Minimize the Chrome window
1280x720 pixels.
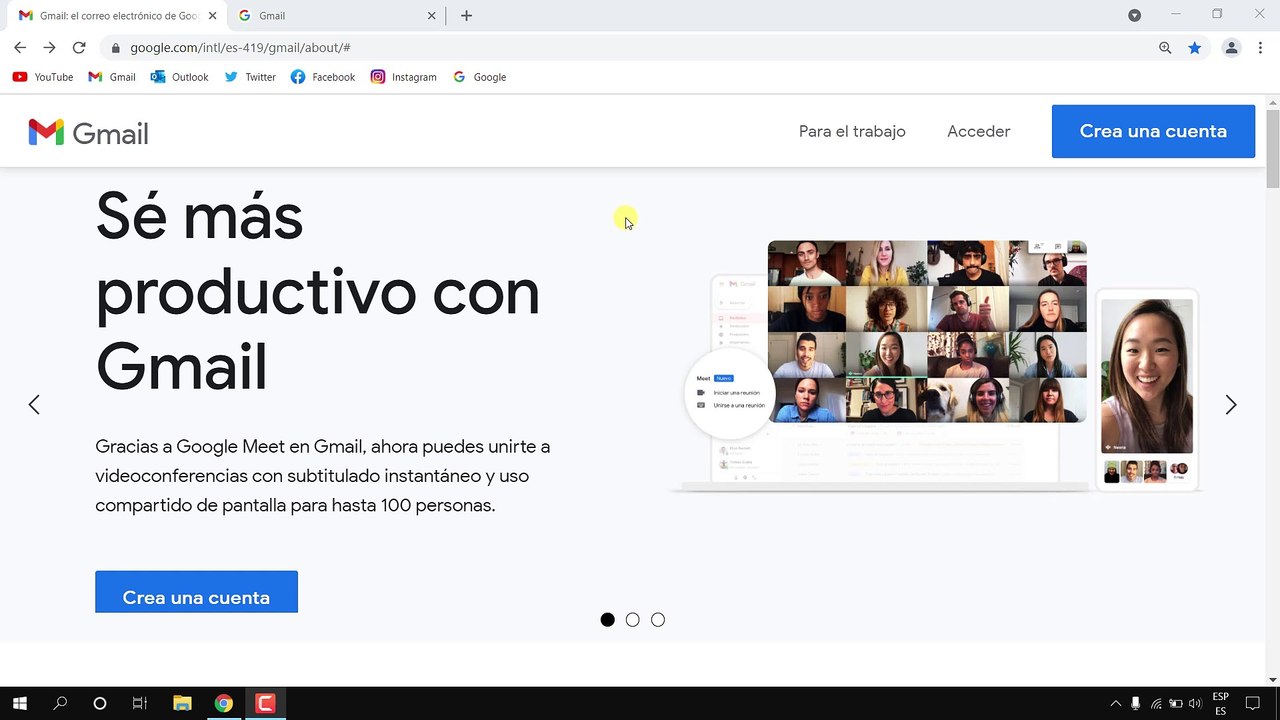point(1176,14)
